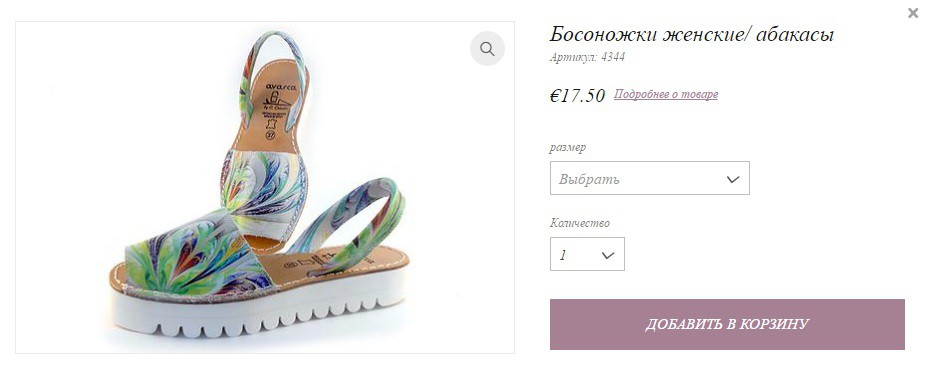The width and height of the screenshot is (927, 390).
Task: Click the €17.50 price
Action: pyautogui.click(x=577, y=95)
